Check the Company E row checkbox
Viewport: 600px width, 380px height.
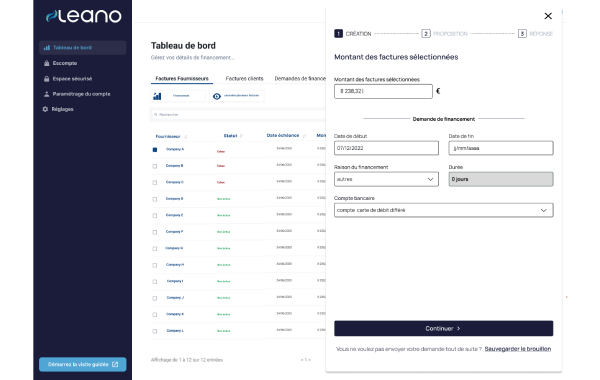(155, 215)
